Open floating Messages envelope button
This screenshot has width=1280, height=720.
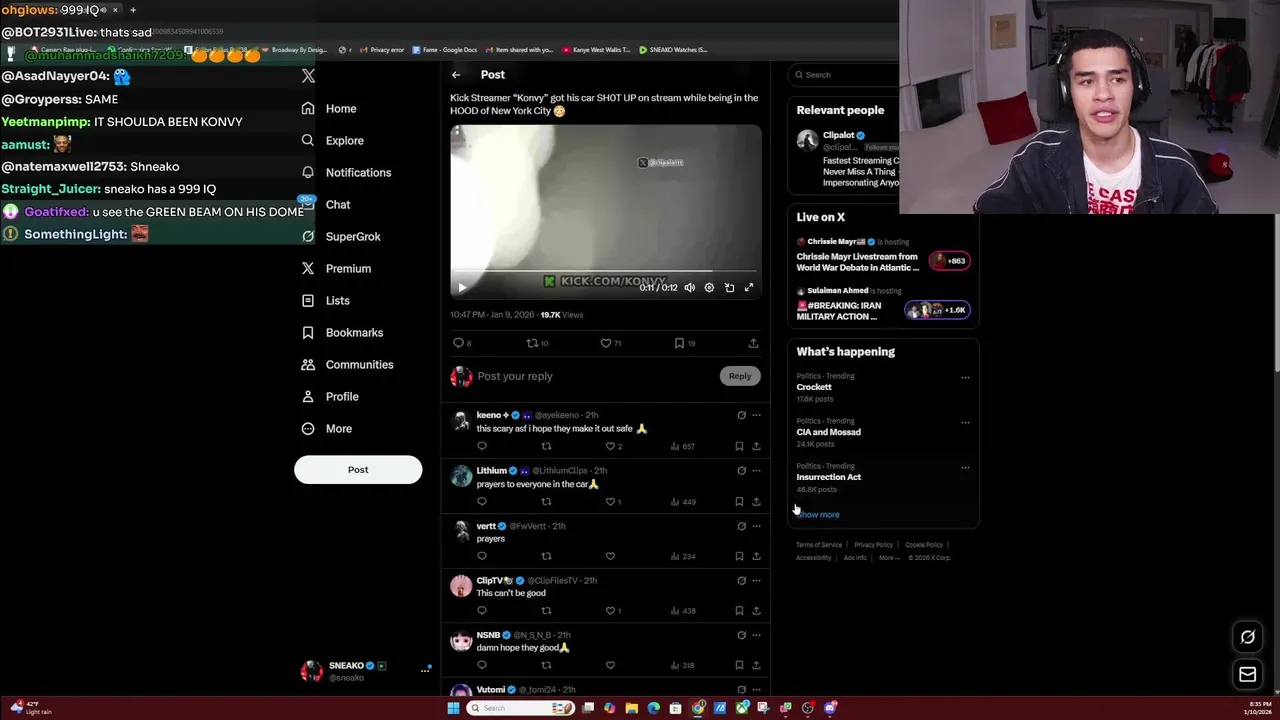(1247, 675)
